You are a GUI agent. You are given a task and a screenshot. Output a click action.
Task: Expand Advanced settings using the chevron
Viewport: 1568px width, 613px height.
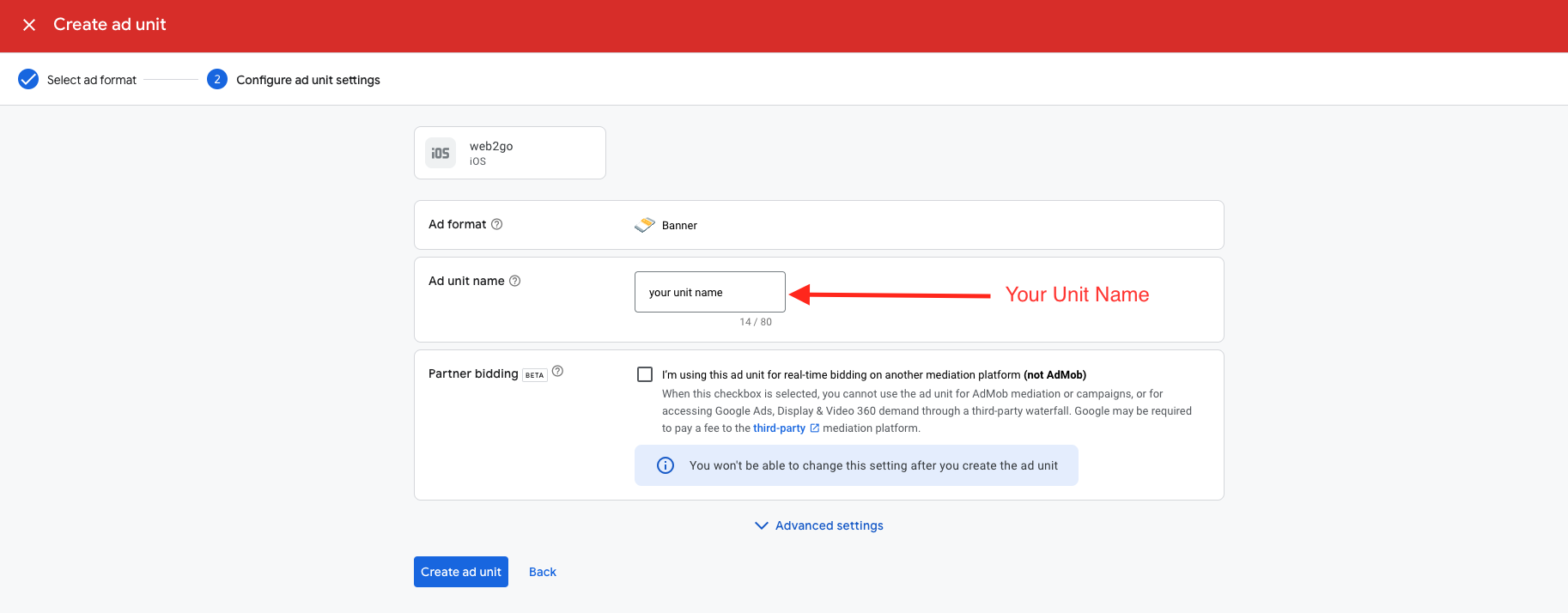(x=761, y=525)
